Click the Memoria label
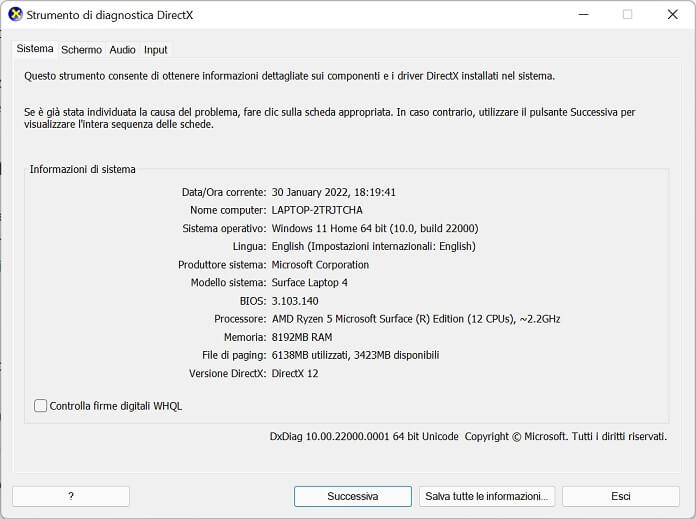Screen dimensions: 696x519 click(x=245, y=337)
